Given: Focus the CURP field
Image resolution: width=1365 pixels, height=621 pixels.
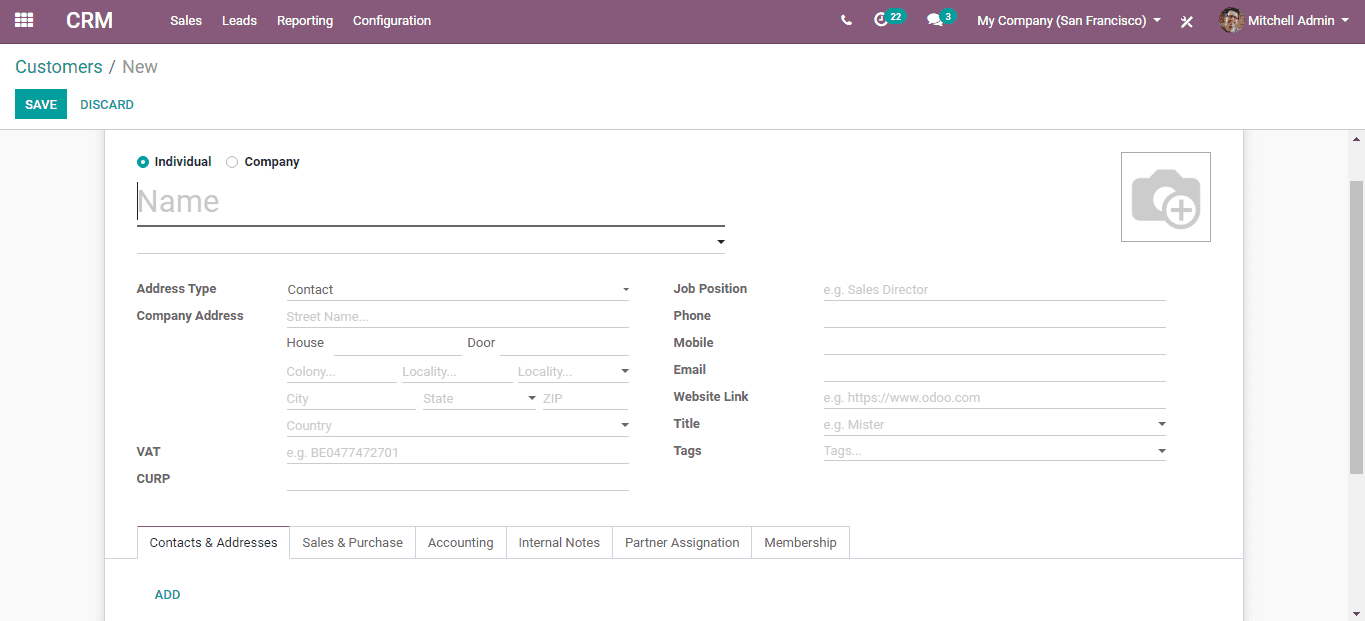Looking at the screenshot, I should pos(458,479).
